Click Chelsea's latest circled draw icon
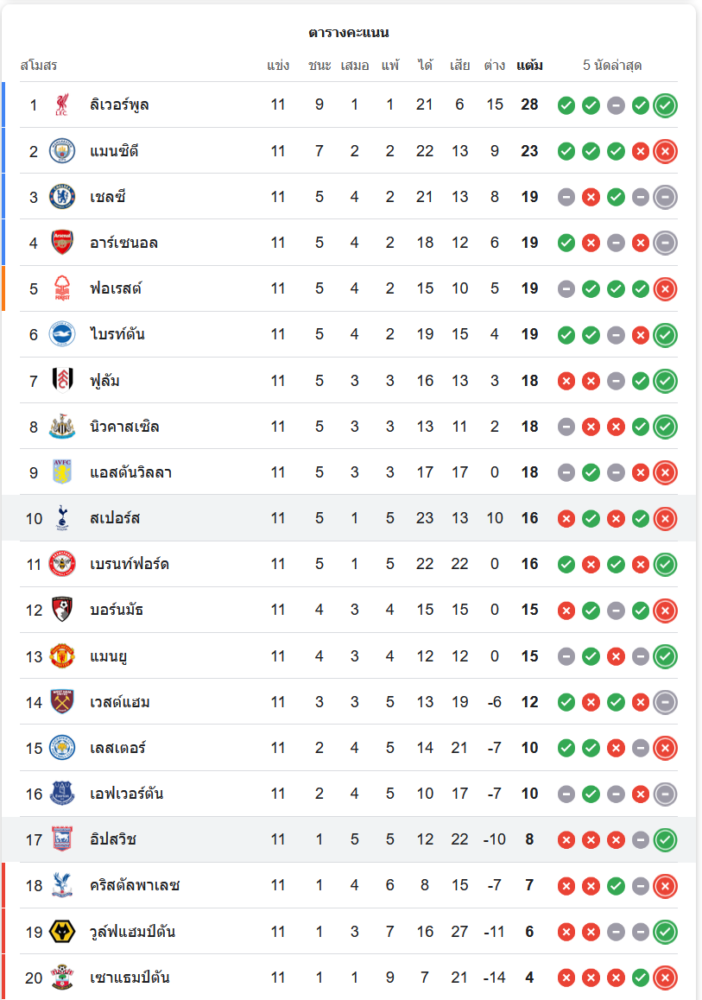The image size is (702, 1000). coord(665,197)
